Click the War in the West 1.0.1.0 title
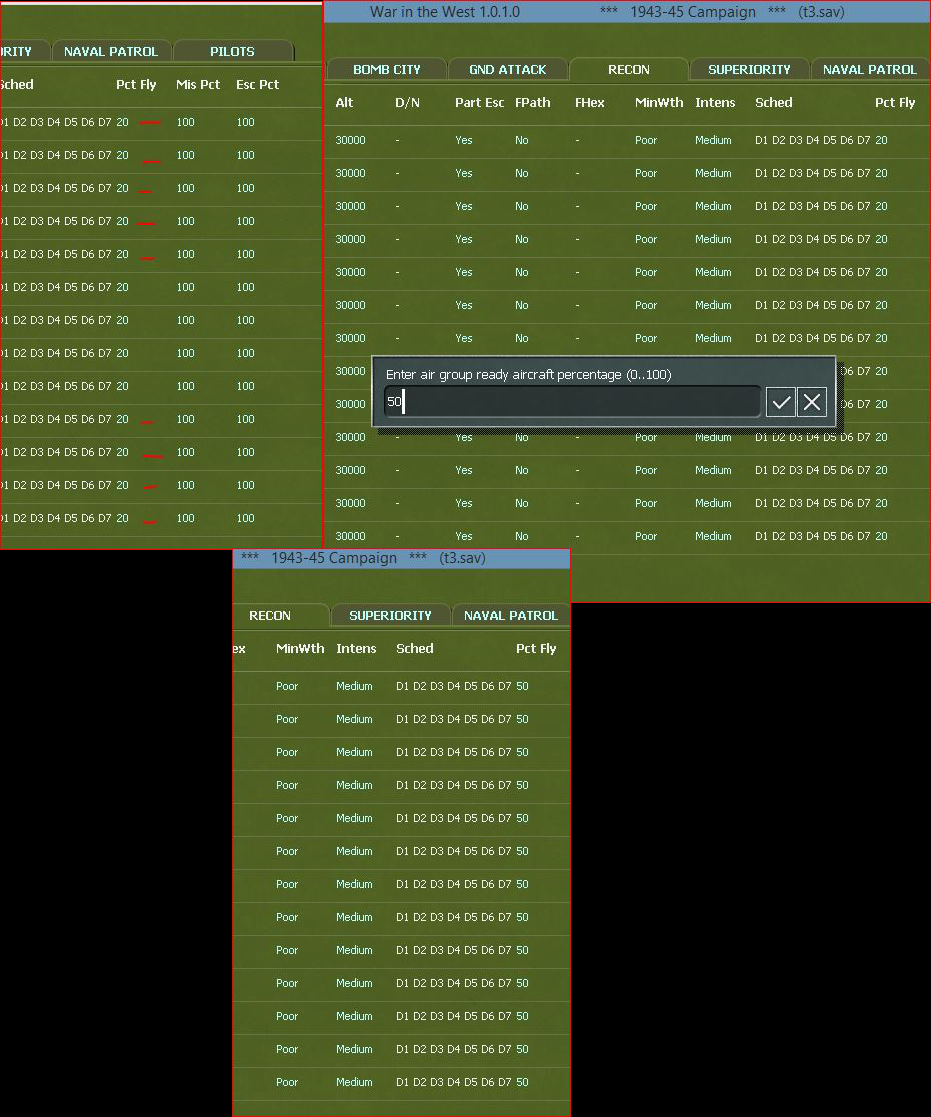 (444, 12)
